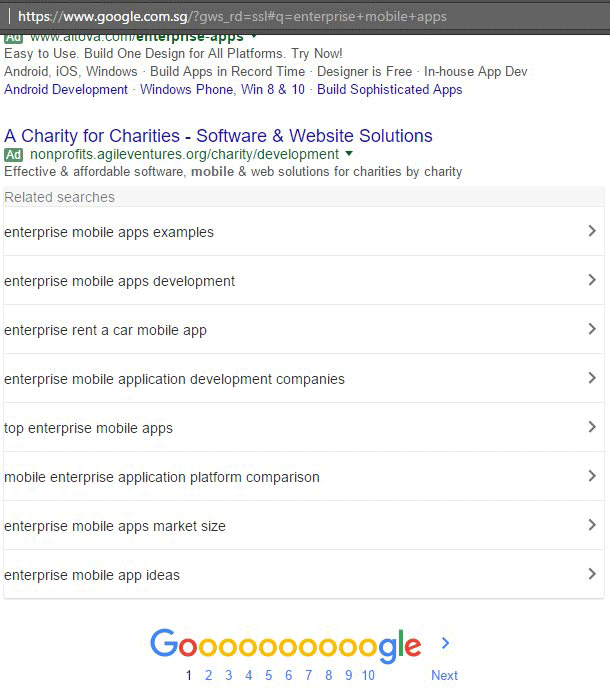The height and width of the screenshot is (693, 610).
Task: Click the chevron next to 'enterprise mobile app ideas'
Action: click(592, 574)
